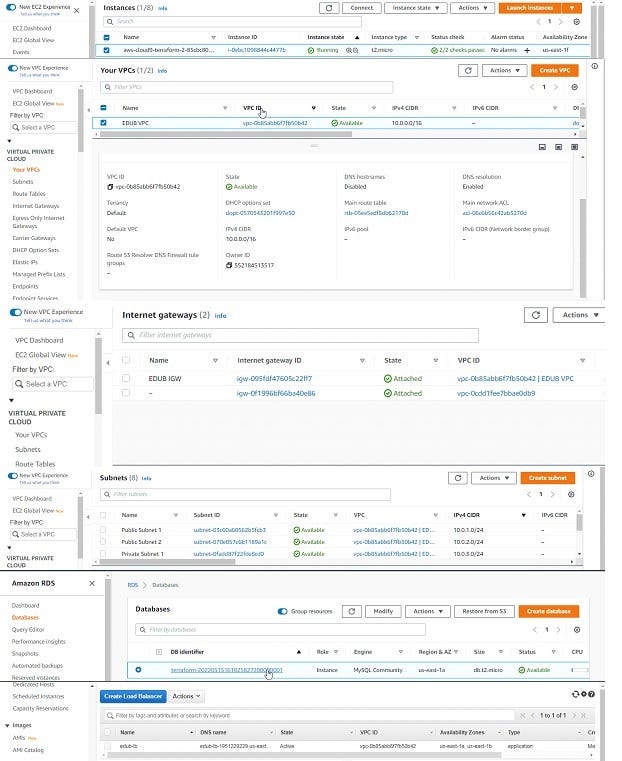Open Databases table preferences gear
Screen dimensions: 622x761
(577, 630)
